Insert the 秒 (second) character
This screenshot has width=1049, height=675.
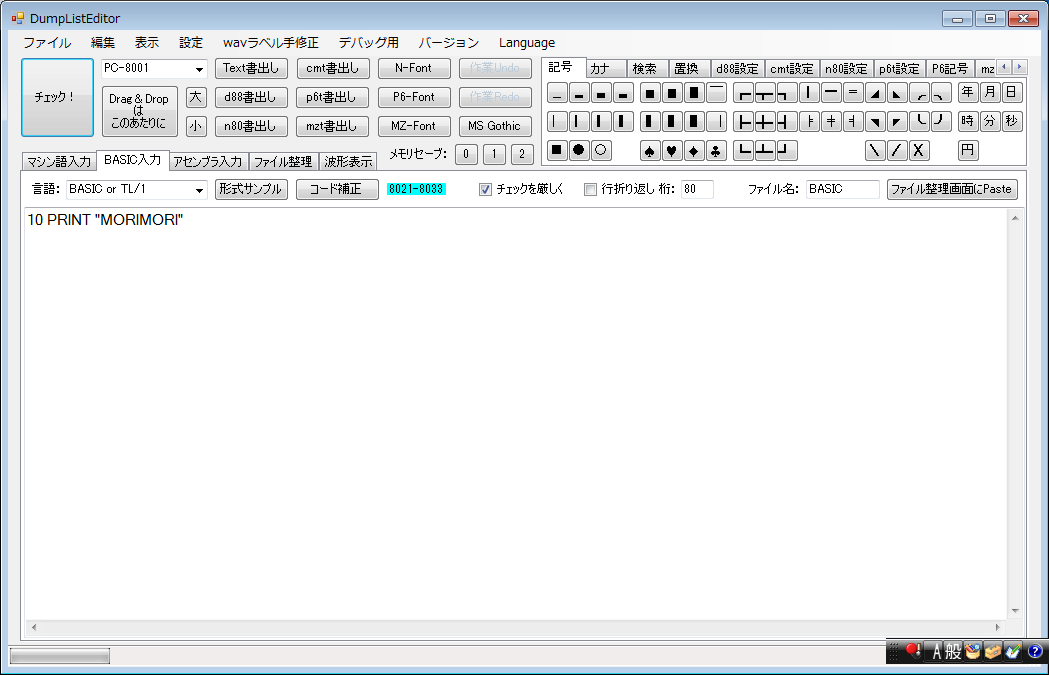[x=1012, y=121]
